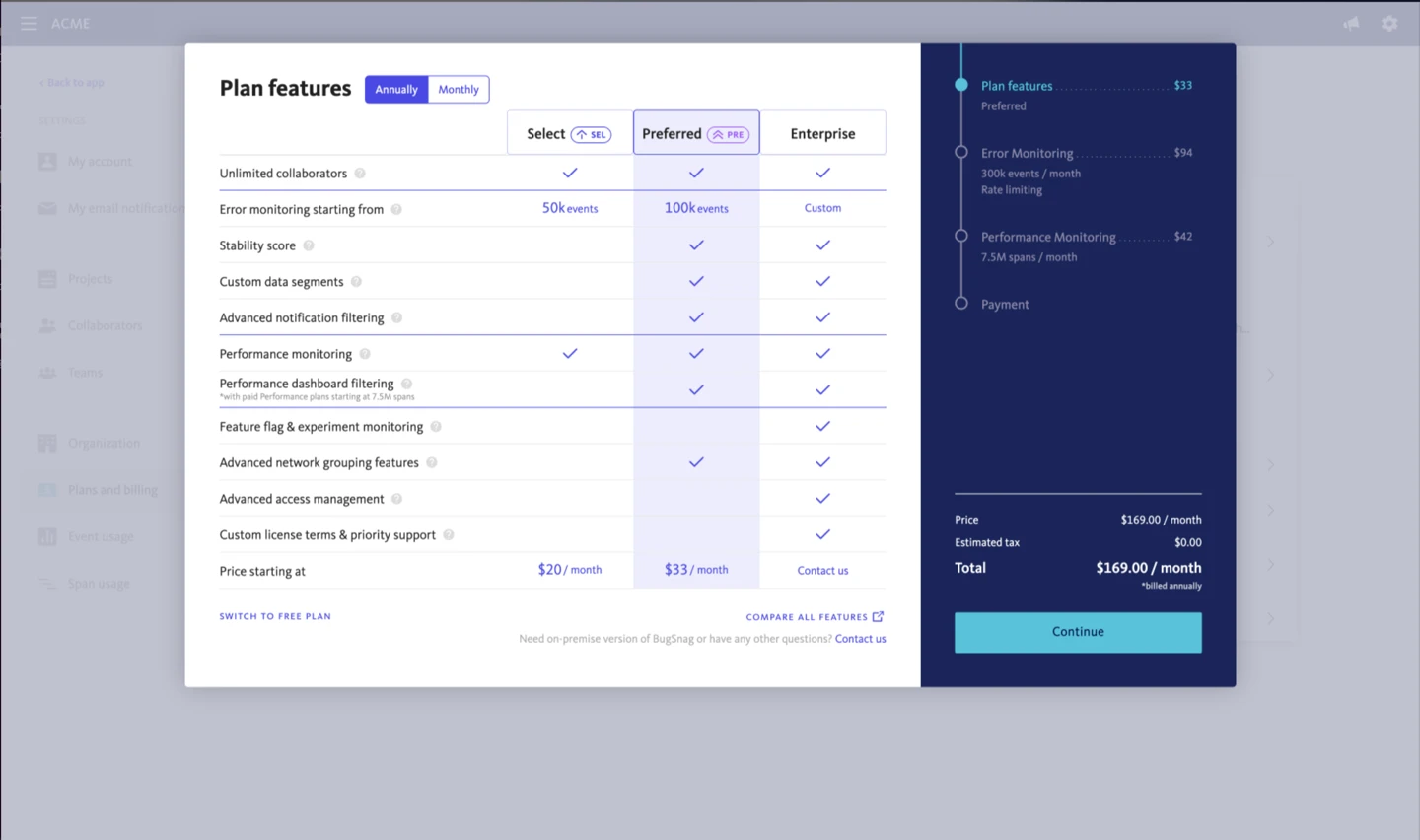Click the Continue button
This screenshot has width=1420, height=840.
1078,632
